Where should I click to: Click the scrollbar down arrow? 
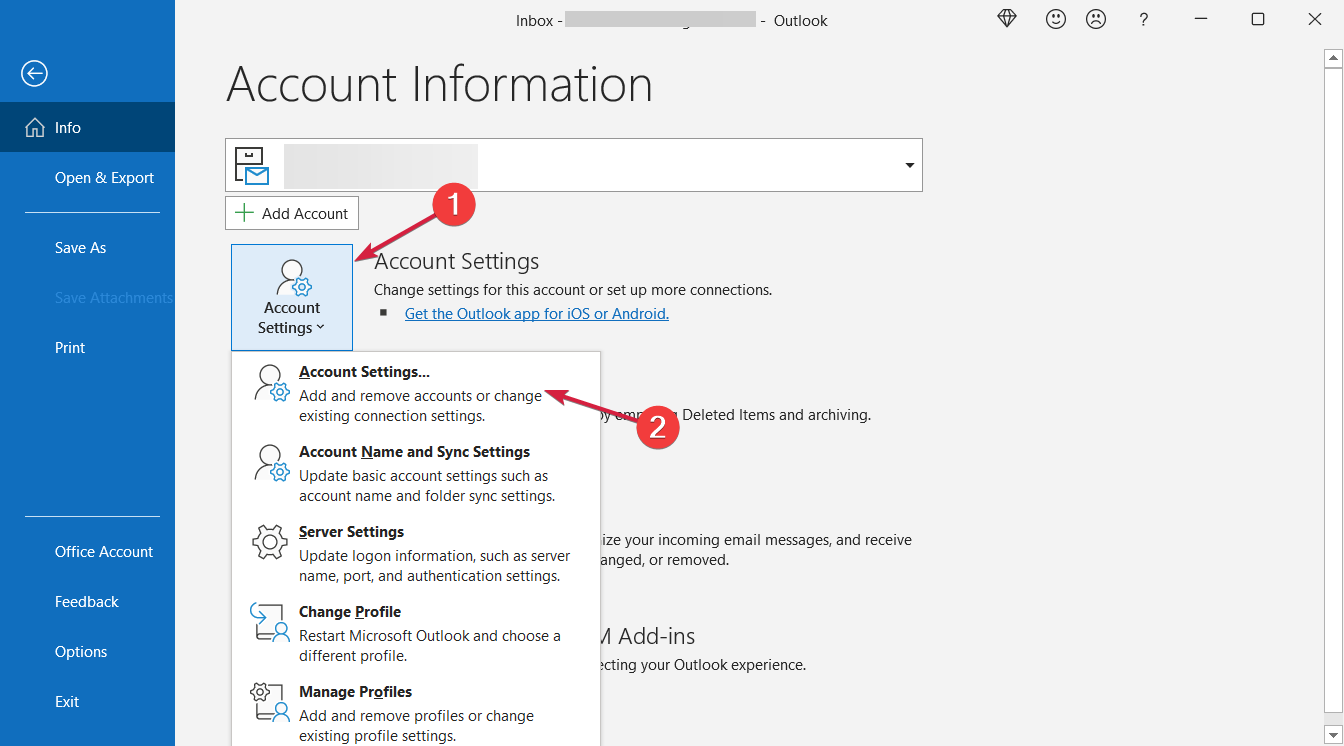pos(1332,734)
